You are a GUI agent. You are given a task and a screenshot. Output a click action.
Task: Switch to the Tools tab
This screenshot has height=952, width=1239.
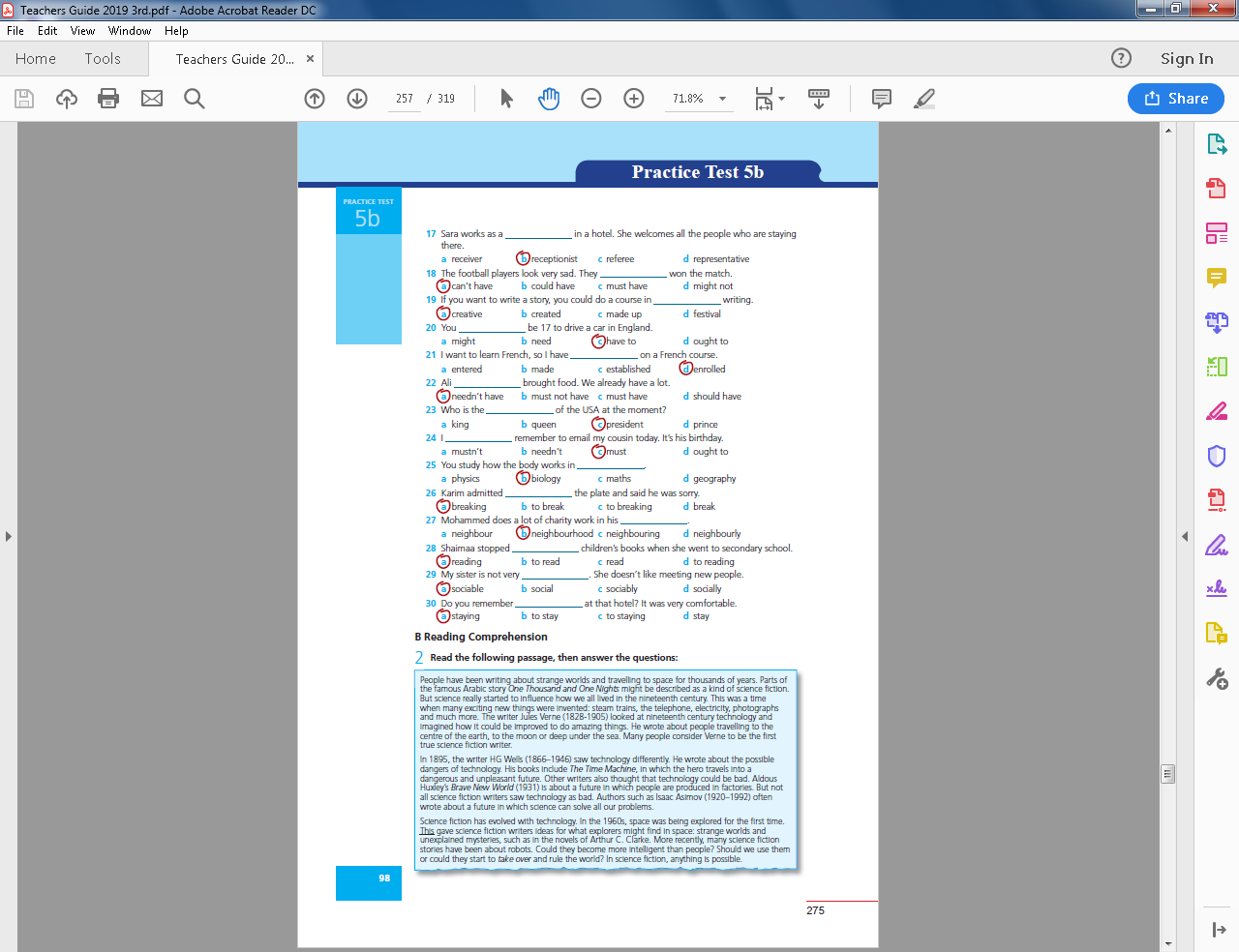(103, 59)
